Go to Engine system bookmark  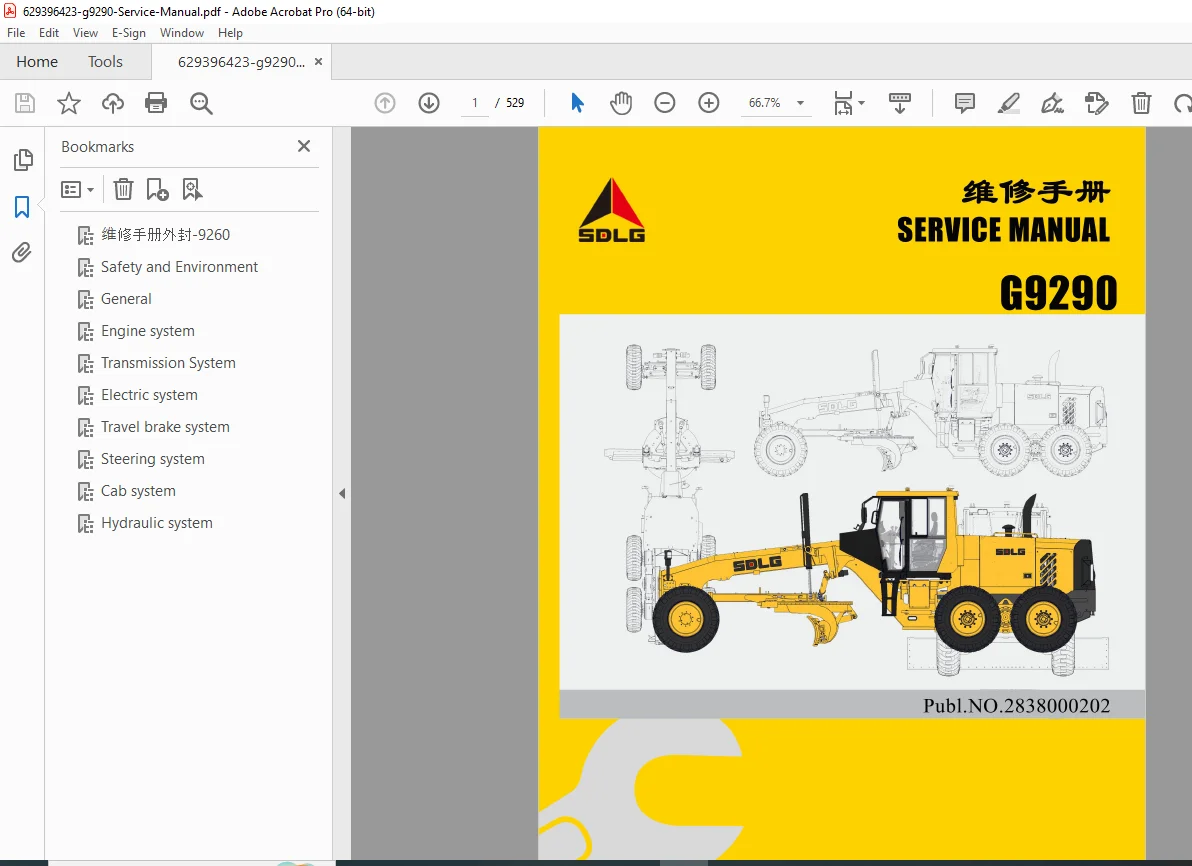point(147,331)
